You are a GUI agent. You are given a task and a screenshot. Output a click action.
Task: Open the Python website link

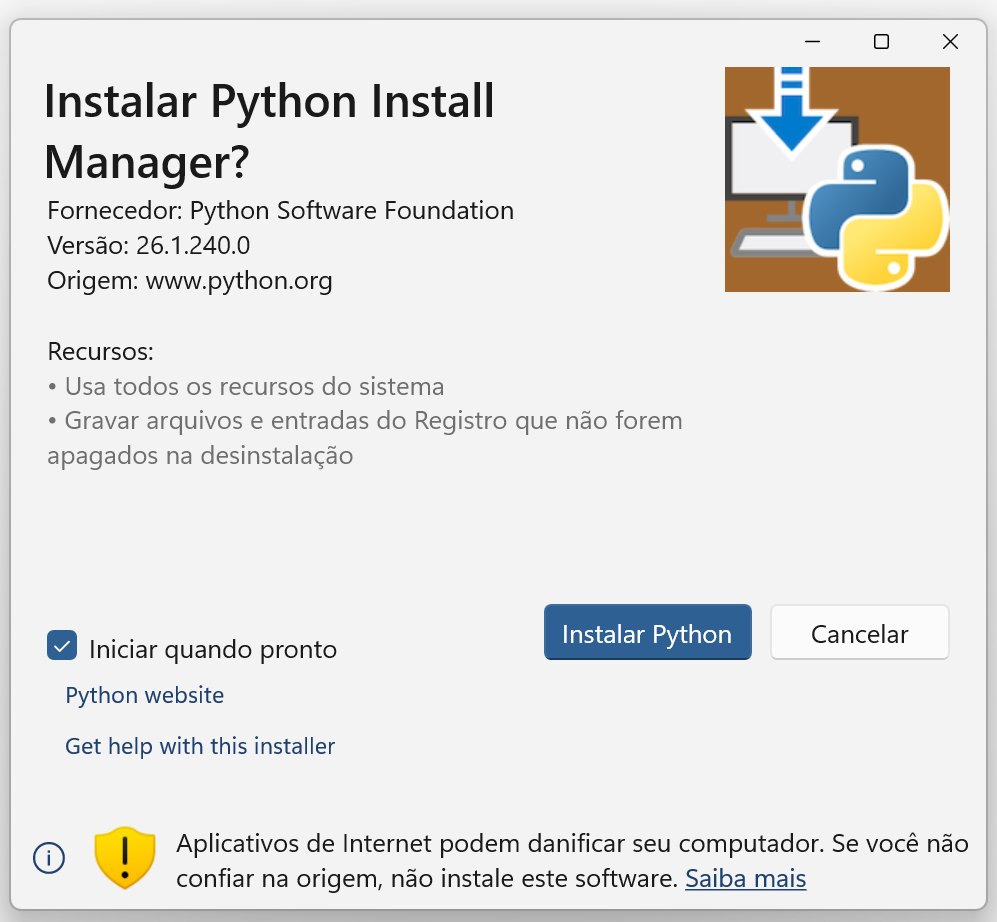click(145, 695)
